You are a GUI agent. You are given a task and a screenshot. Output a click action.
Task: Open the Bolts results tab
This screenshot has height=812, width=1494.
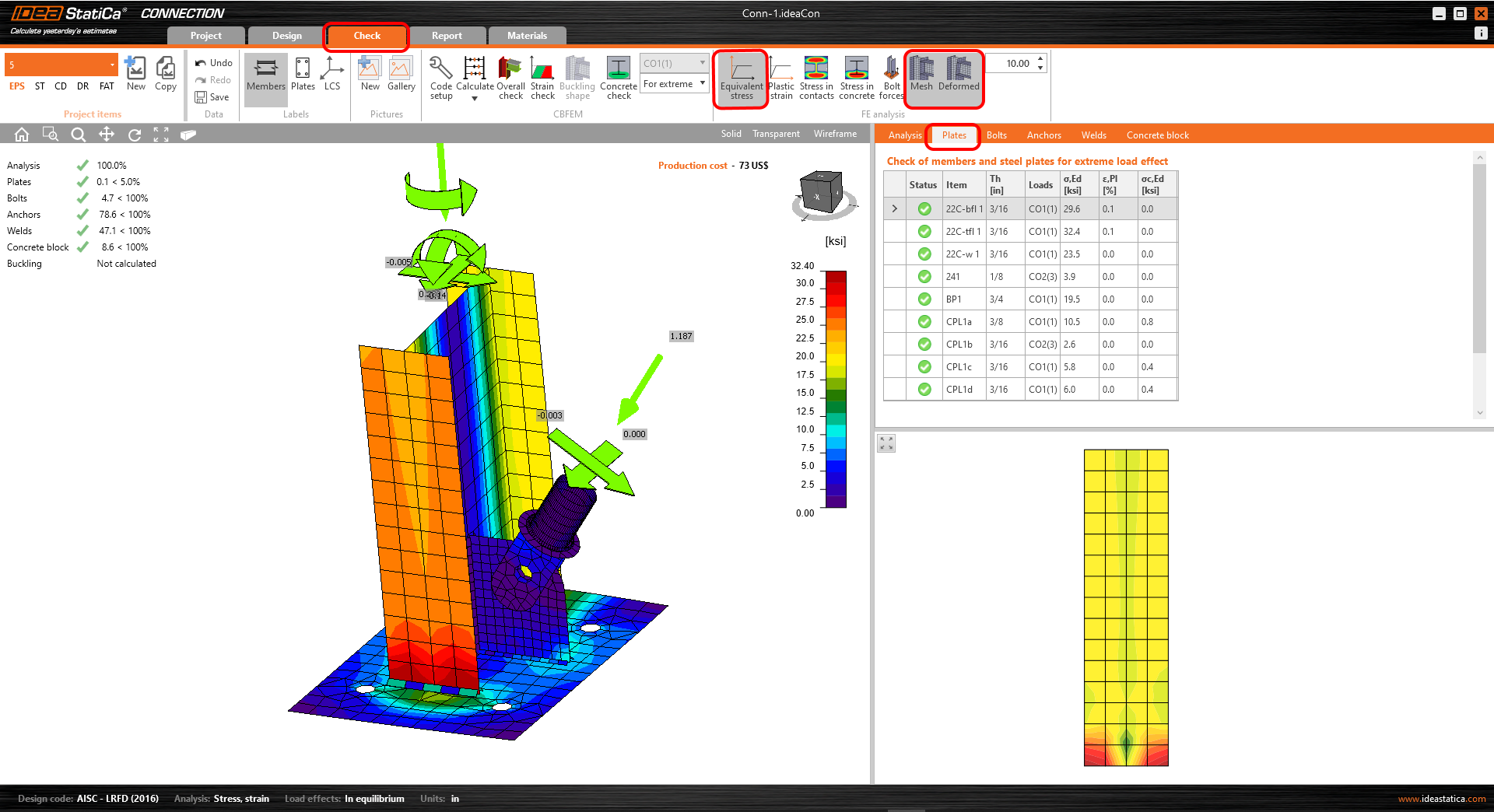(997, 135)
